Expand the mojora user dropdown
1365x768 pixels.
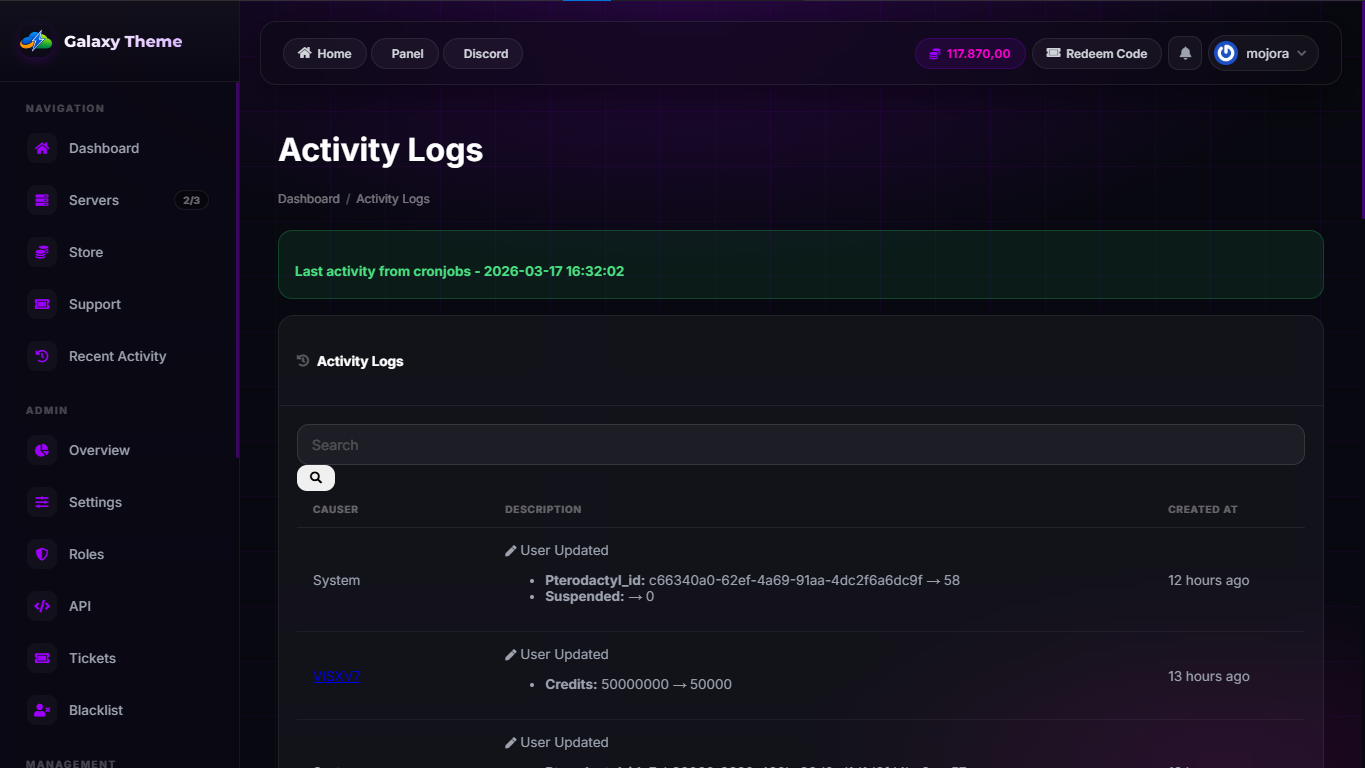click(x=1264, y=54)
